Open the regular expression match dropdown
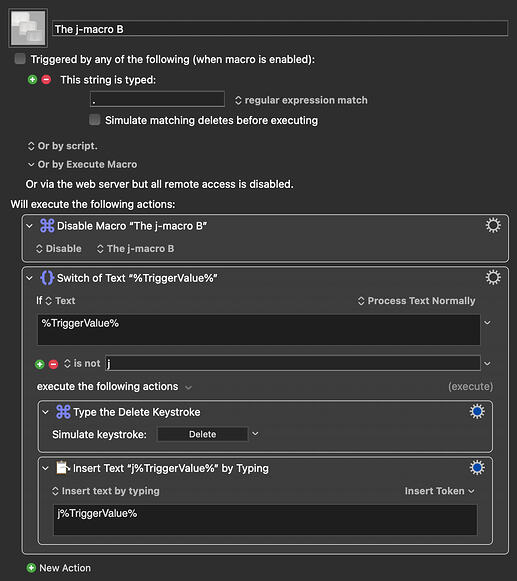The image size is (517, 581). coord(301,100)
